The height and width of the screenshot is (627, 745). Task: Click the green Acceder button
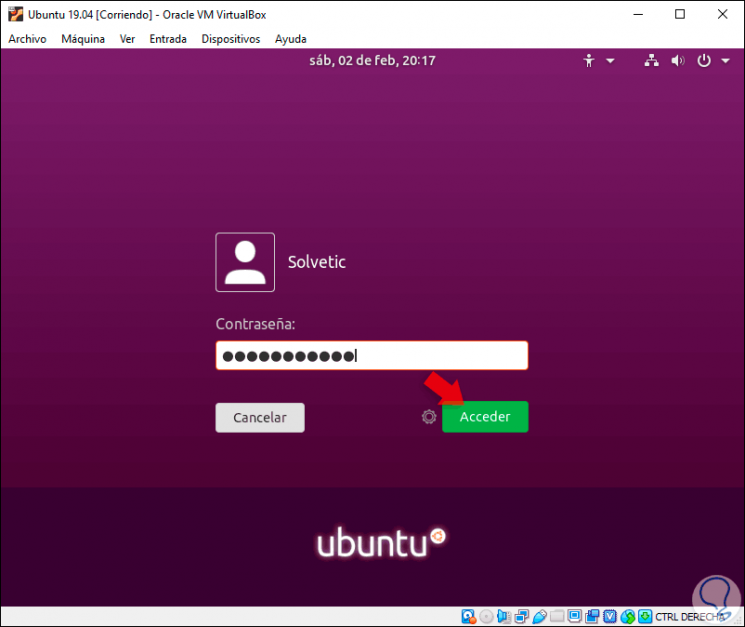[x=485, y=417]
